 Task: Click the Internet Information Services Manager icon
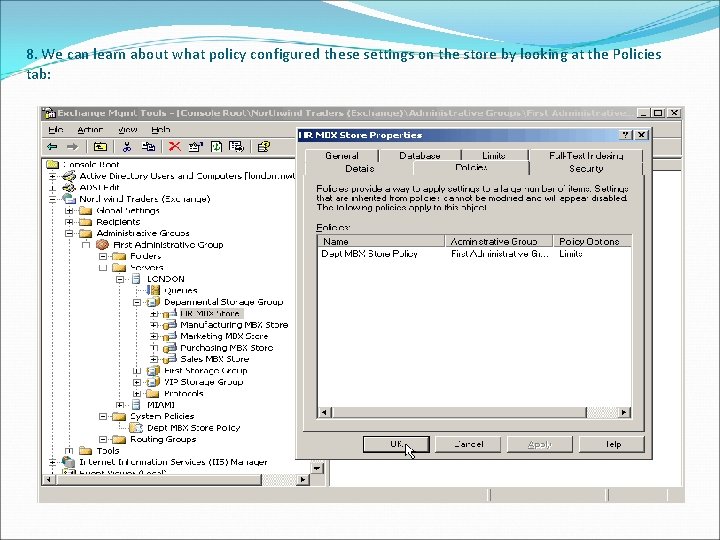69,462
